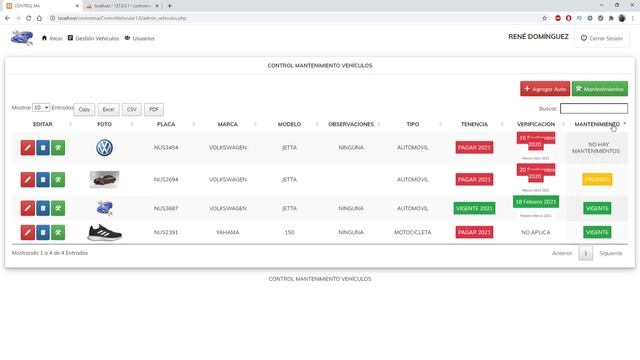Image resolution: width=640 pixels, height=360 pixels.
Task: Delete the Yamaha motorcycle NUS2391
Action: pos(43,232)
